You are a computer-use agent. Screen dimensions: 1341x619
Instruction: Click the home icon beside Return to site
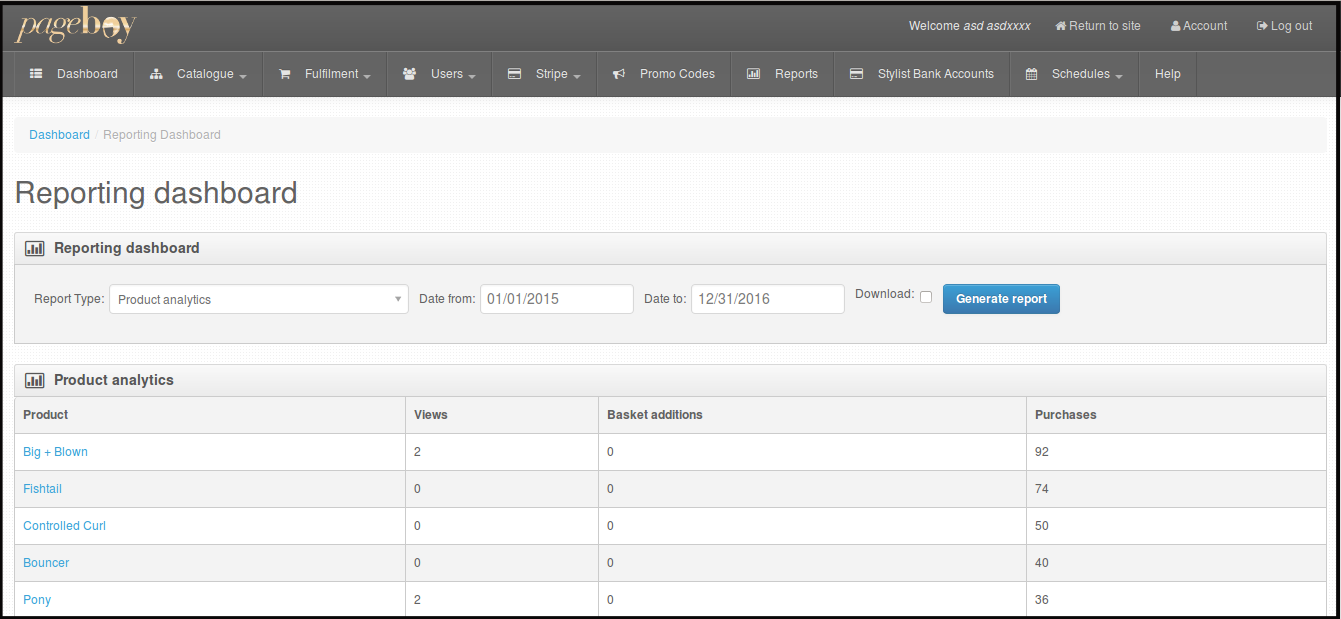(1061, 26)
